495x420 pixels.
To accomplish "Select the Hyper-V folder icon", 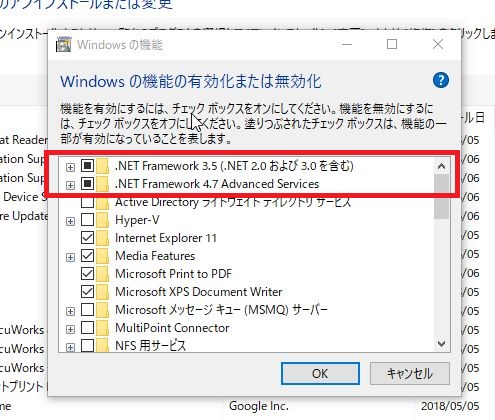I will pyautogui.click(x=103, y=220).
